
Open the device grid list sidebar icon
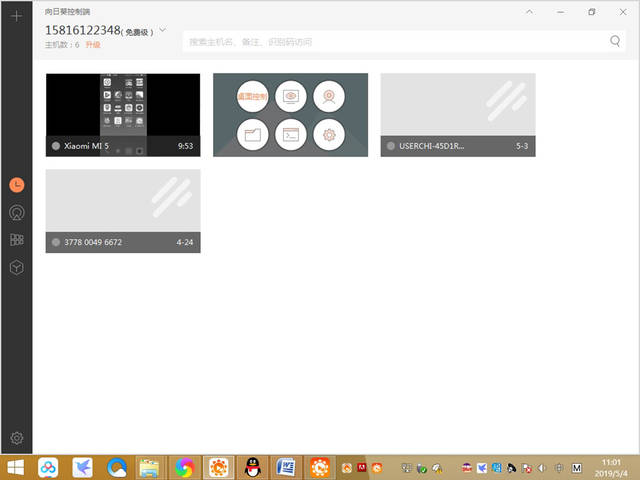(17, 240)
